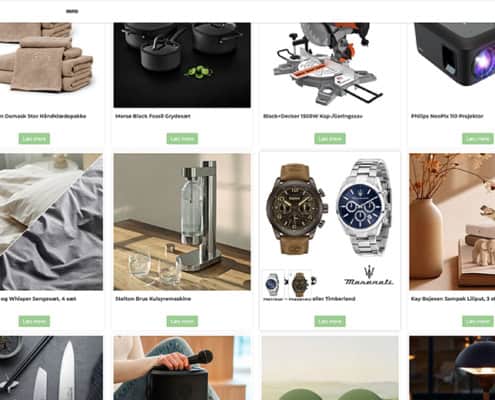Click the black cookware set image
Image resolution: width=495 pixels, height=400 pixels.
click(182, 65)
